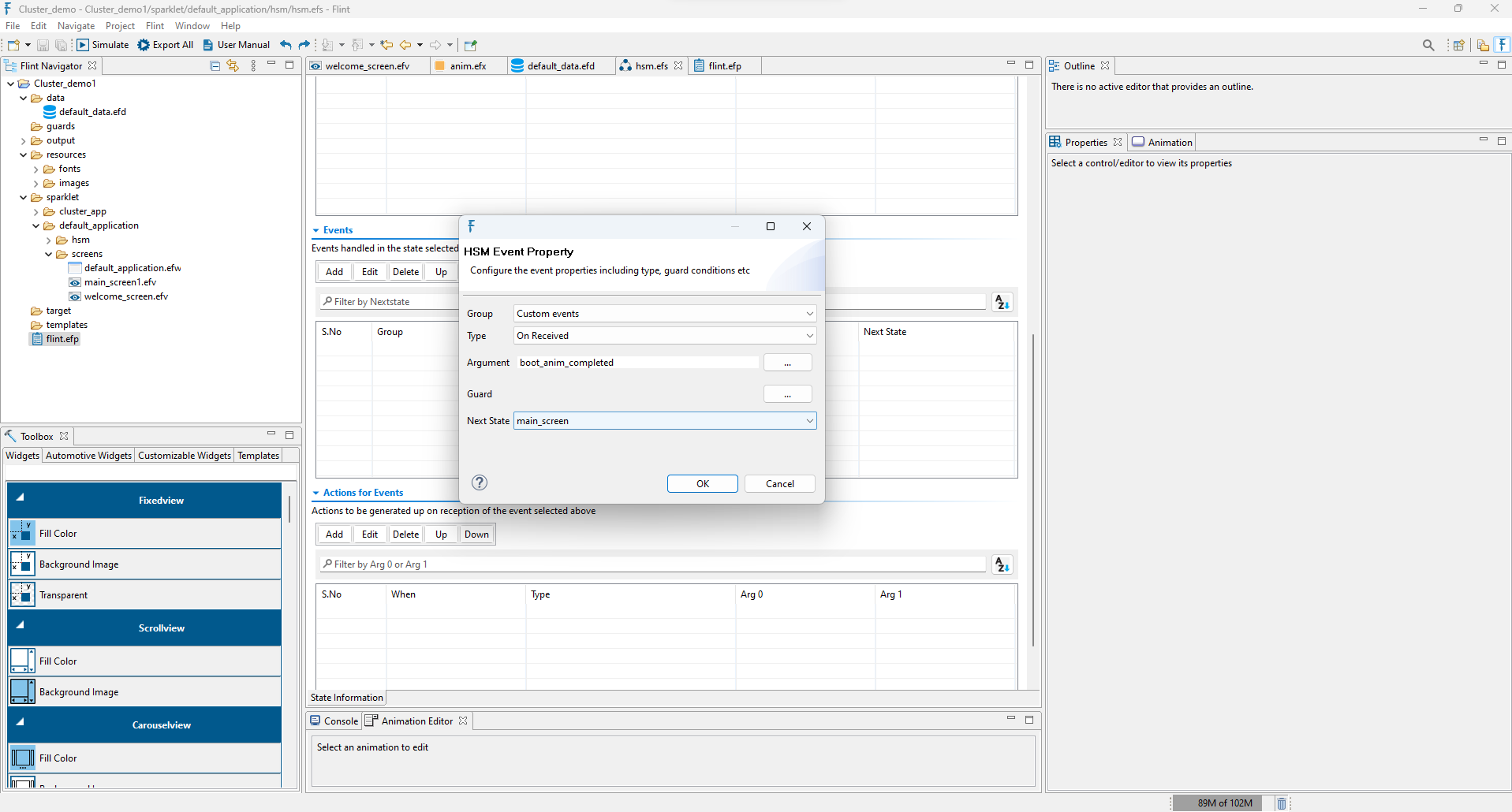Click Add under Actions for Events
Screen dimensions: 1512x812
pyautogui.click(x=334, y=535)
